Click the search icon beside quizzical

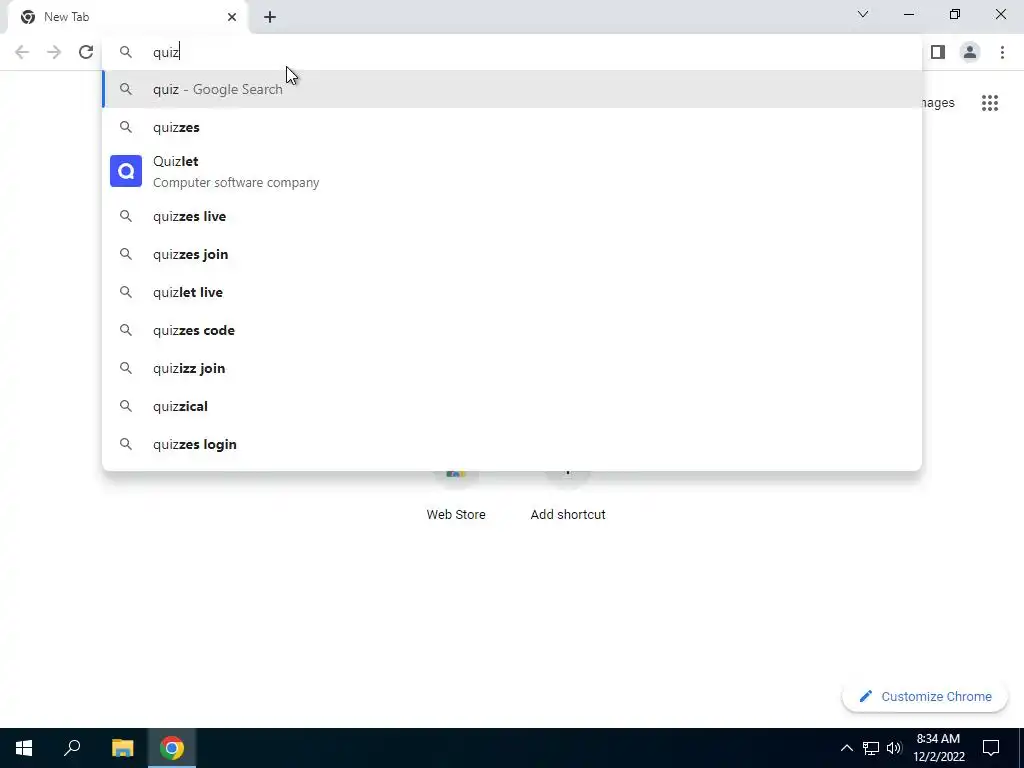(x=126, y=406)
